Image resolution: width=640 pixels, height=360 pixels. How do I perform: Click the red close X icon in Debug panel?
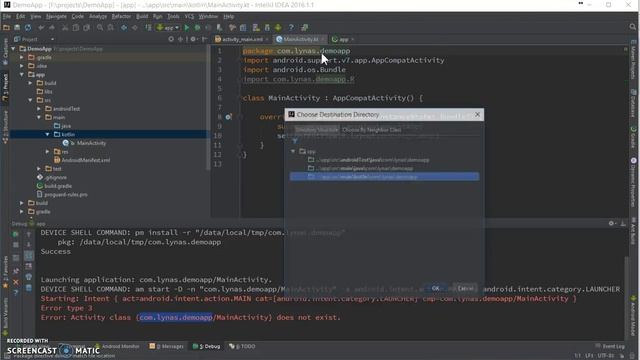[16, 282]
